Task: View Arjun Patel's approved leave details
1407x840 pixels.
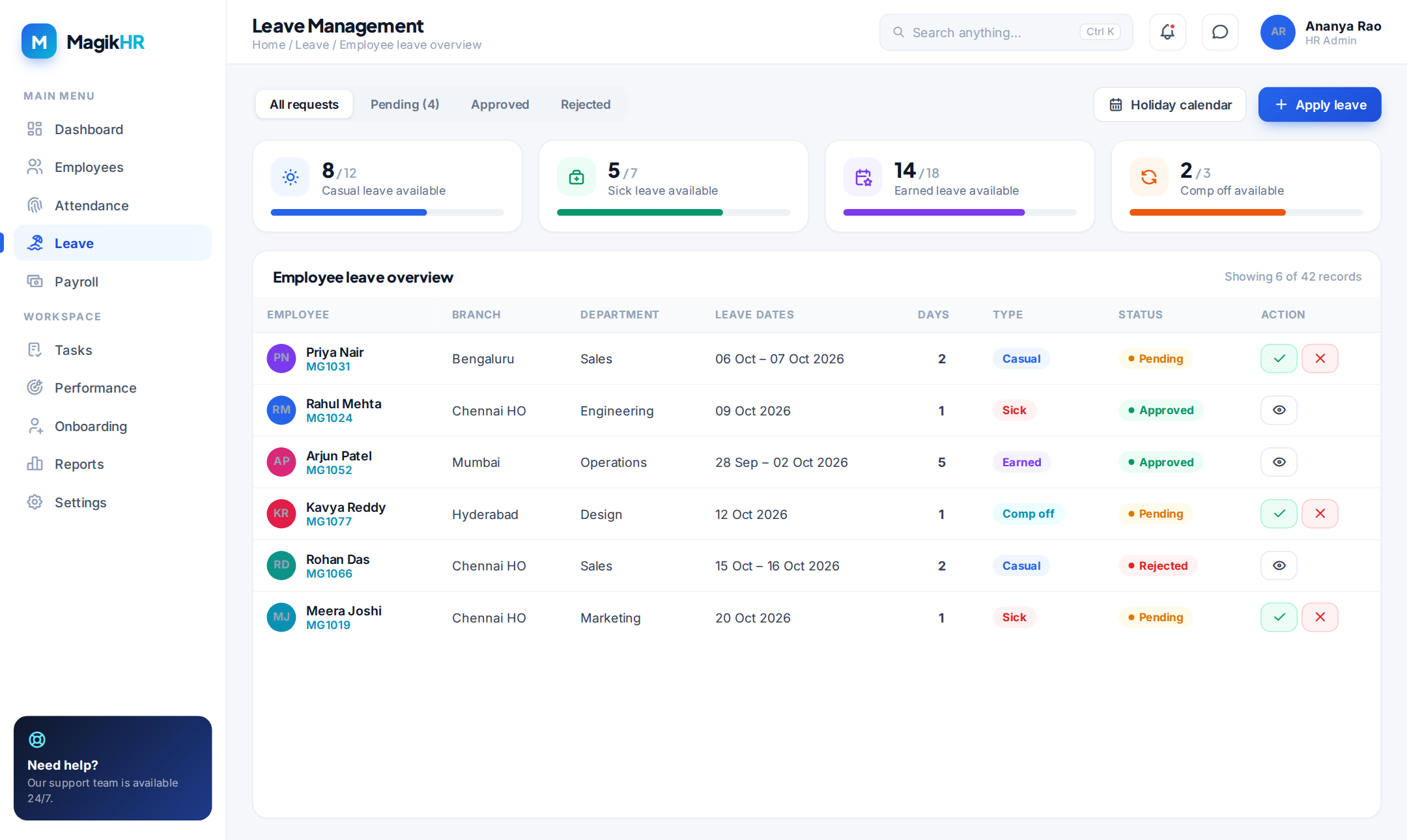Action: 1279,462
